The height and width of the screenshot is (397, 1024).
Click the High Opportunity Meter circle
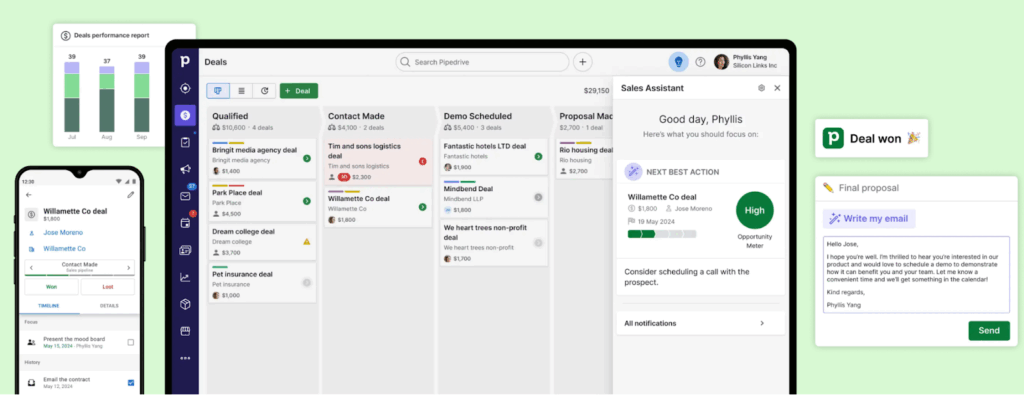pos(754,210)
